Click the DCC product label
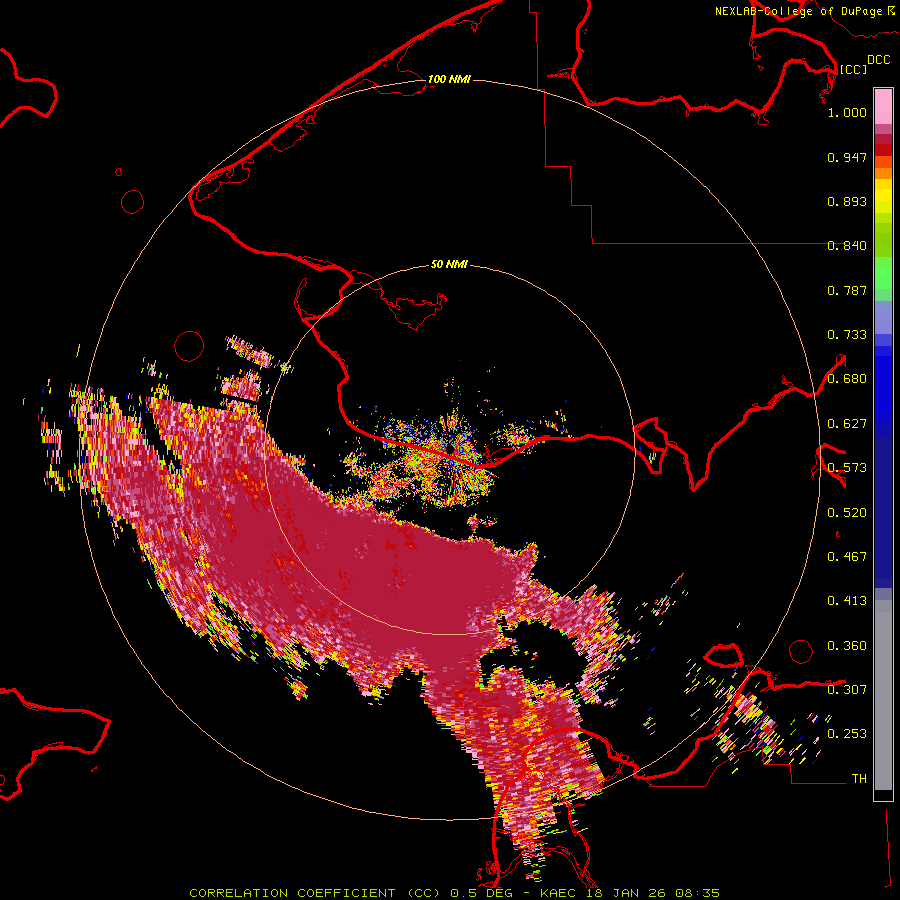Screen dimensions: 900x900 click(x=878, y=60)
